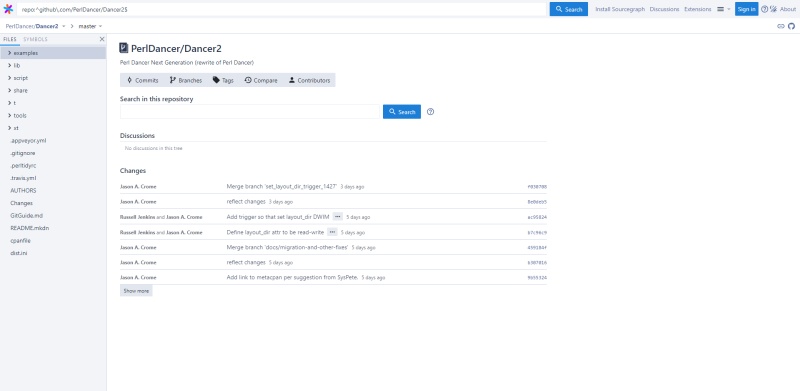The image size is (800, 391).
Task: Focus the top query search box
Action: click(x=282, y=9)
